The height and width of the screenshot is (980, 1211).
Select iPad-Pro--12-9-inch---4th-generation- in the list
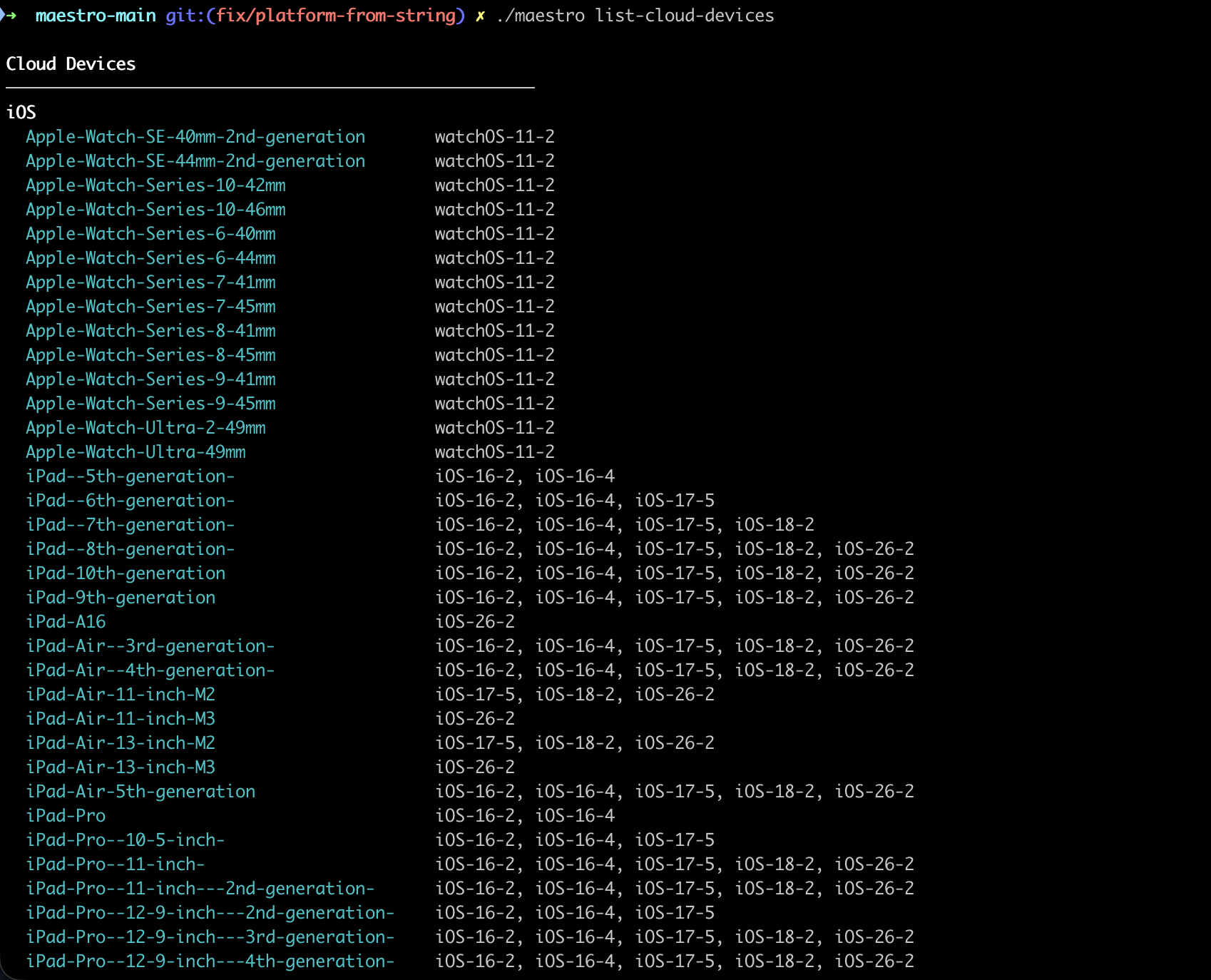coord(210,961)
